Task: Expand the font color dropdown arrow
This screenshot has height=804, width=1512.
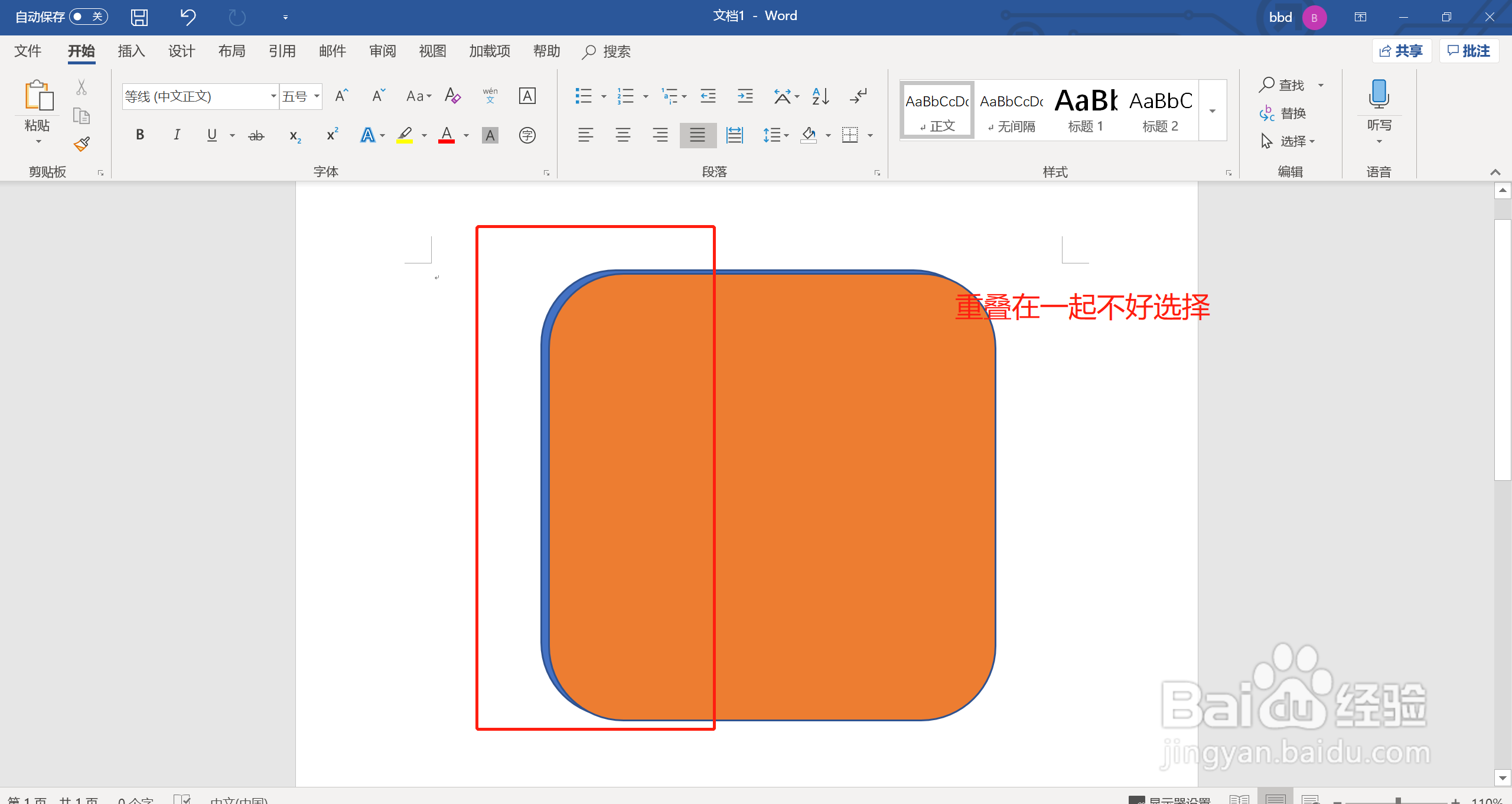Action: [x=467, y=136]
